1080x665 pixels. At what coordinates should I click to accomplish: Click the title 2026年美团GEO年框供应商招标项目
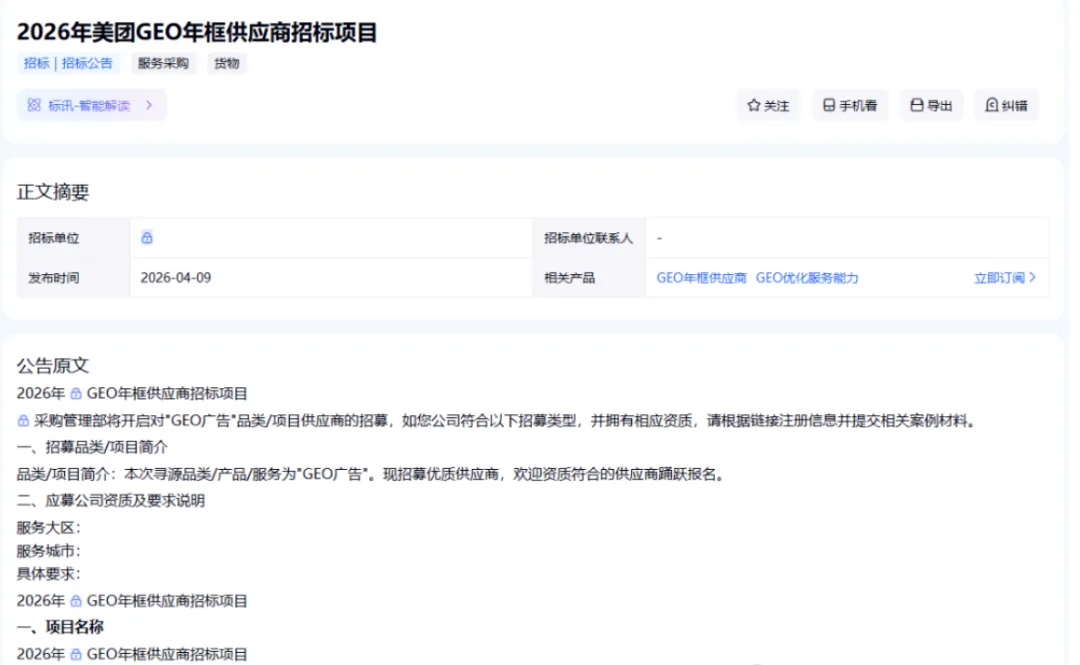(x=197, y=32)
